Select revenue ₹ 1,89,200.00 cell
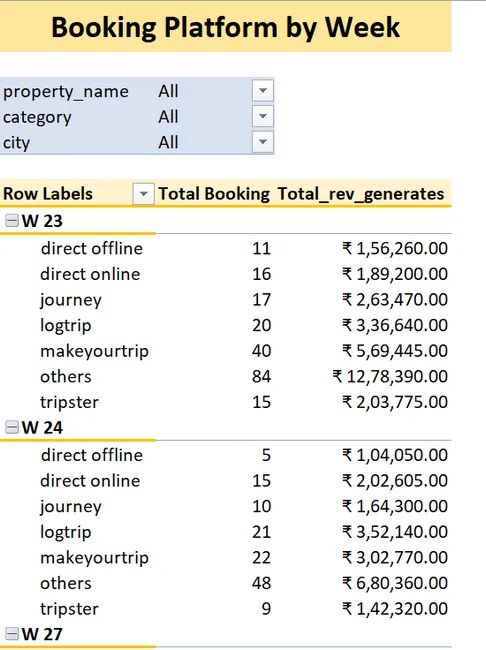This screenshot has height=650, width=486. click(395, 274)
